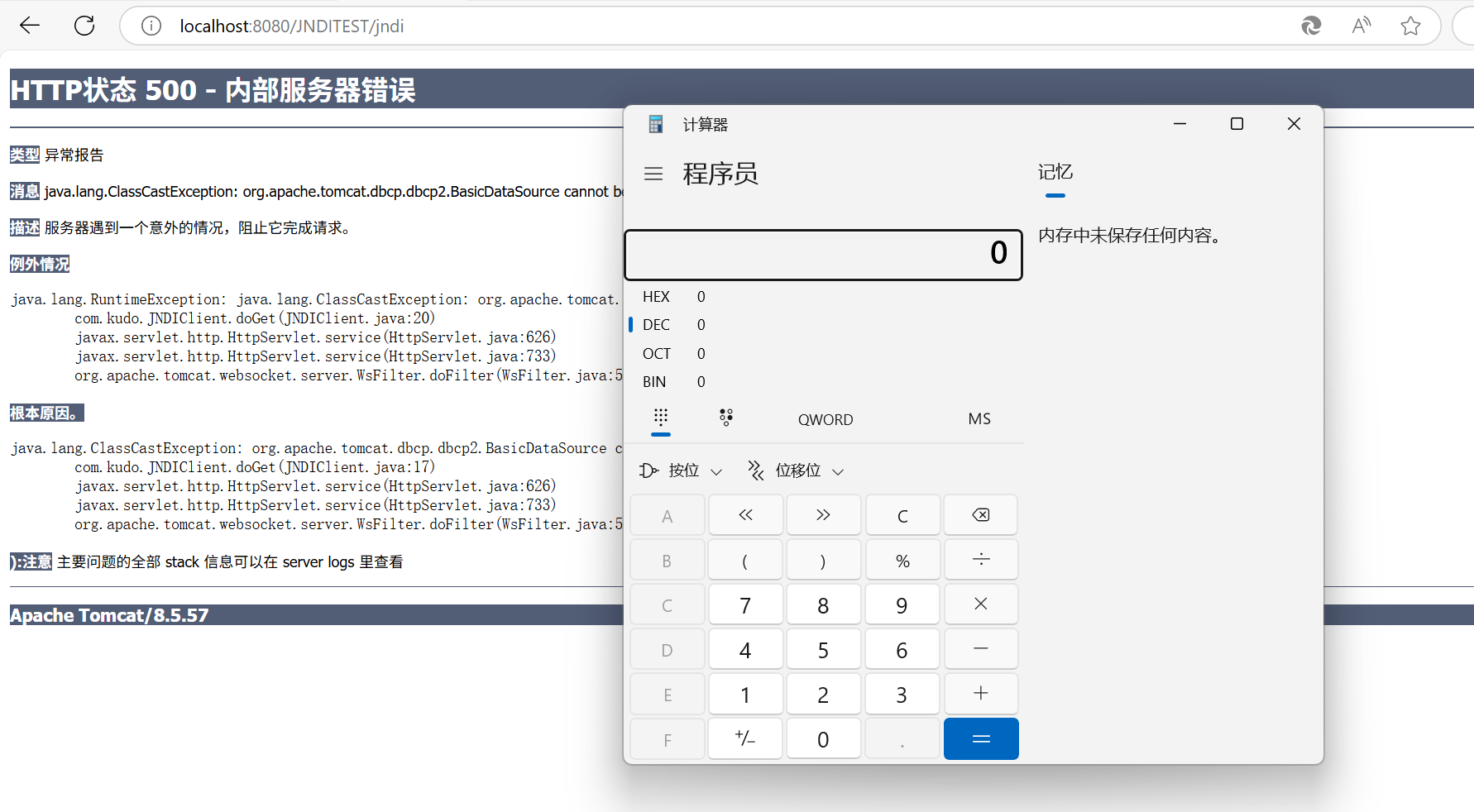Click the right shift >> key
This screenshot has width=1474, height=812.
click(x=823, y=515)
